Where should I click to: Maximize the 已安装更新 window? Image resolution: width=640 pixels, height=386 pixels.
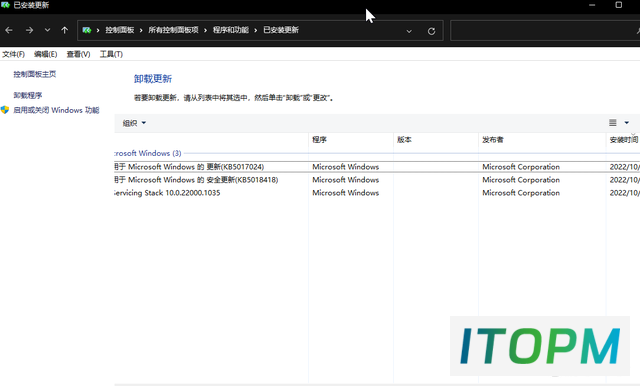click(619, 5)
